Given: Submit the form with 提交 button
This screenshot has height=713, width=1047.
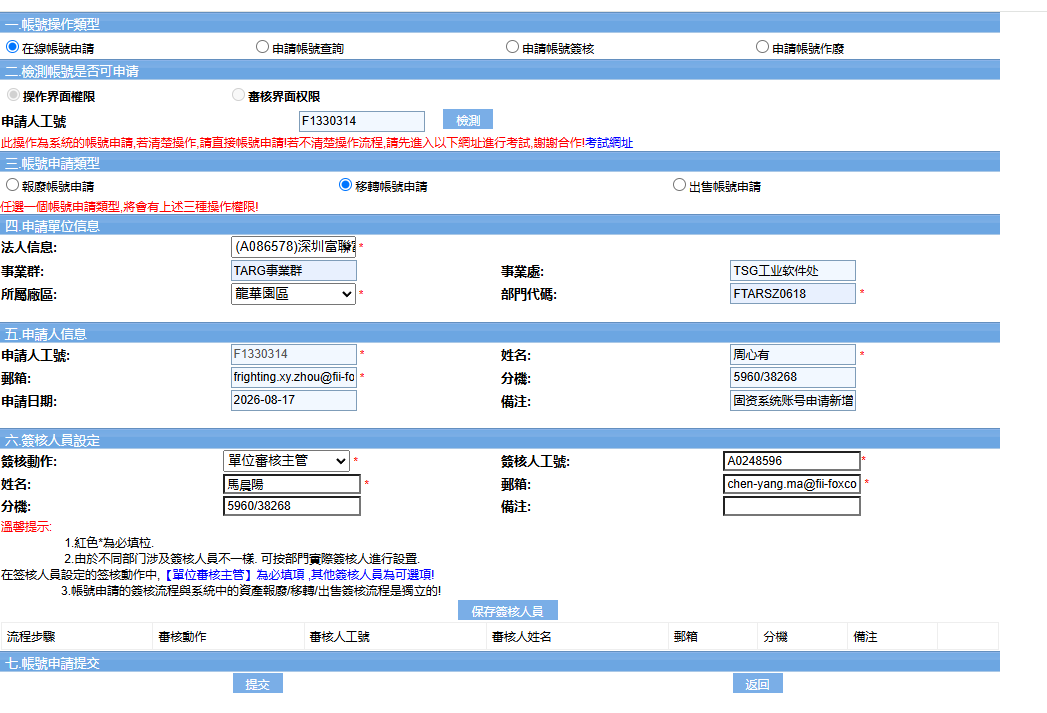Looking at the screenshot, I should point(258,684).
